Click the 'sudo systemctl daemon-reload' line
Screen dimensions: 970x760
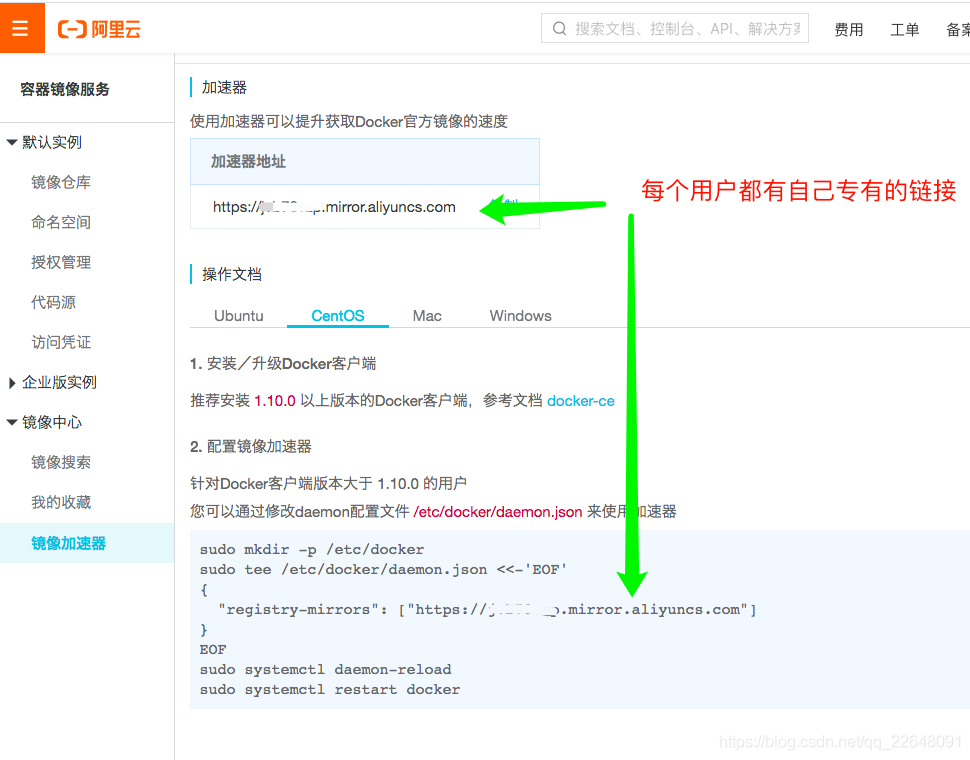[325, 669]
